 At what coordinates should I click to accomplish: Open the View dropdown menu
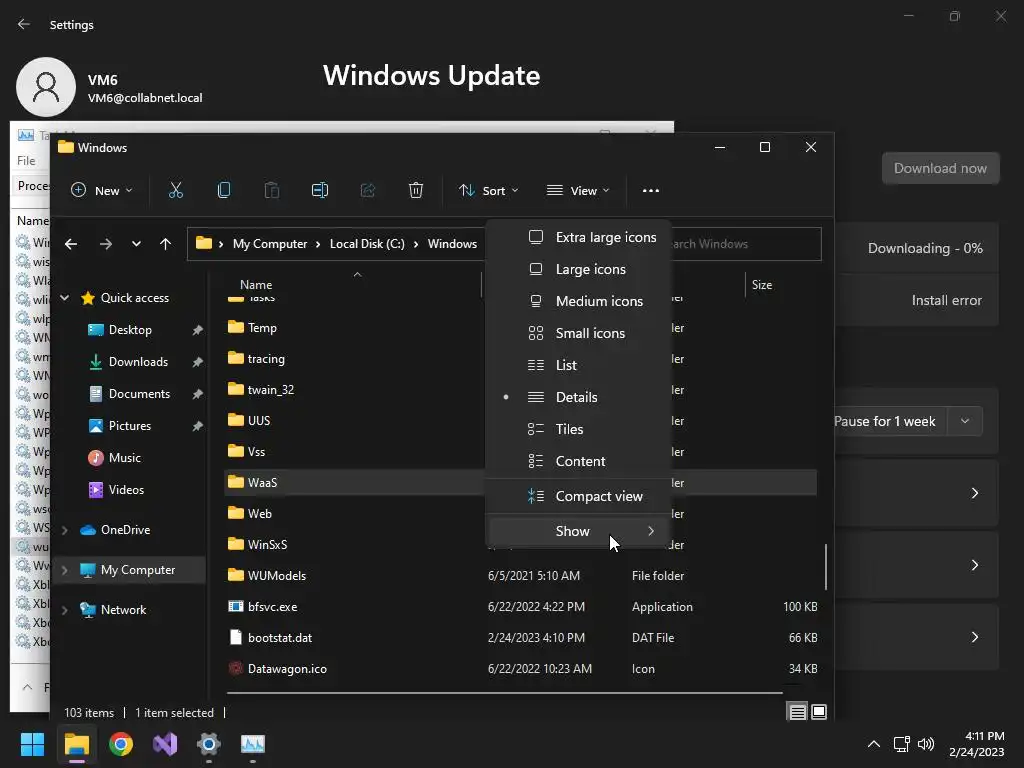pyautogui.click(x=578, y=190)
